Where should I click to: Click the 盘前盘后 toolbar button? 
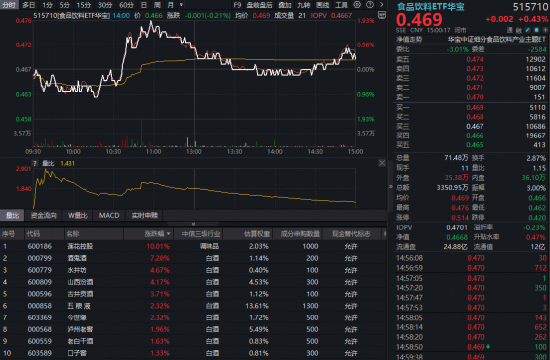[259, 5]
